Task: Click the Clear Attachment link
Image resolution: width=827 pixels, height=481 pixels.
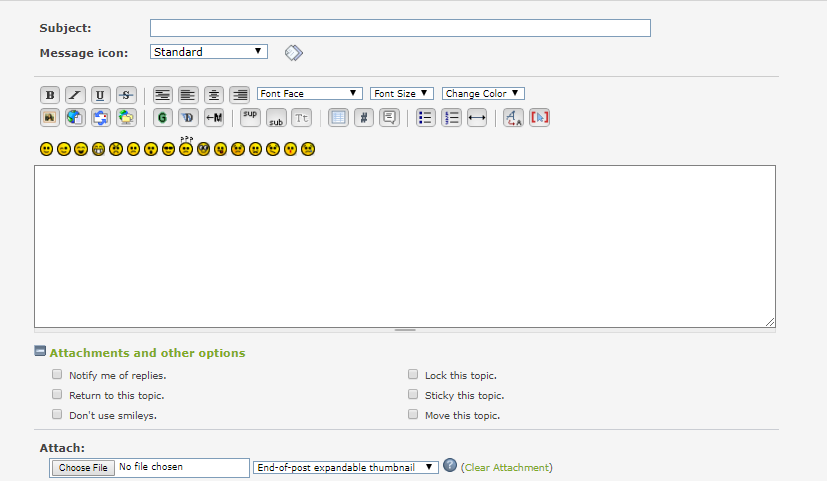Action: (x=506, y=467)
